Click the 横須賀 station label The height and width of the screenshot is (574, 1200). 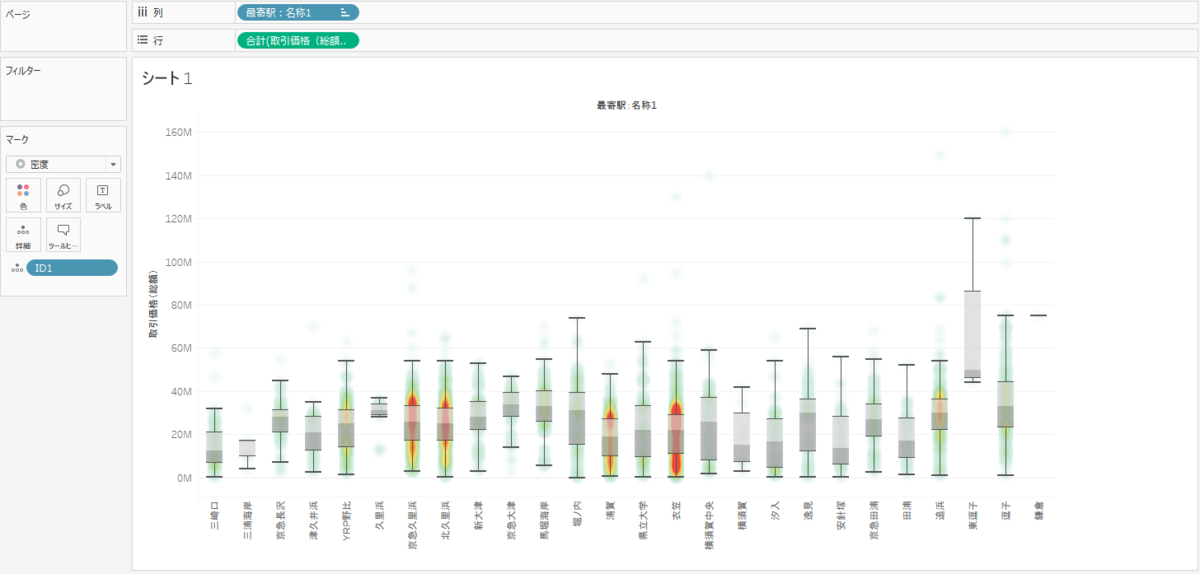point(743,515)
